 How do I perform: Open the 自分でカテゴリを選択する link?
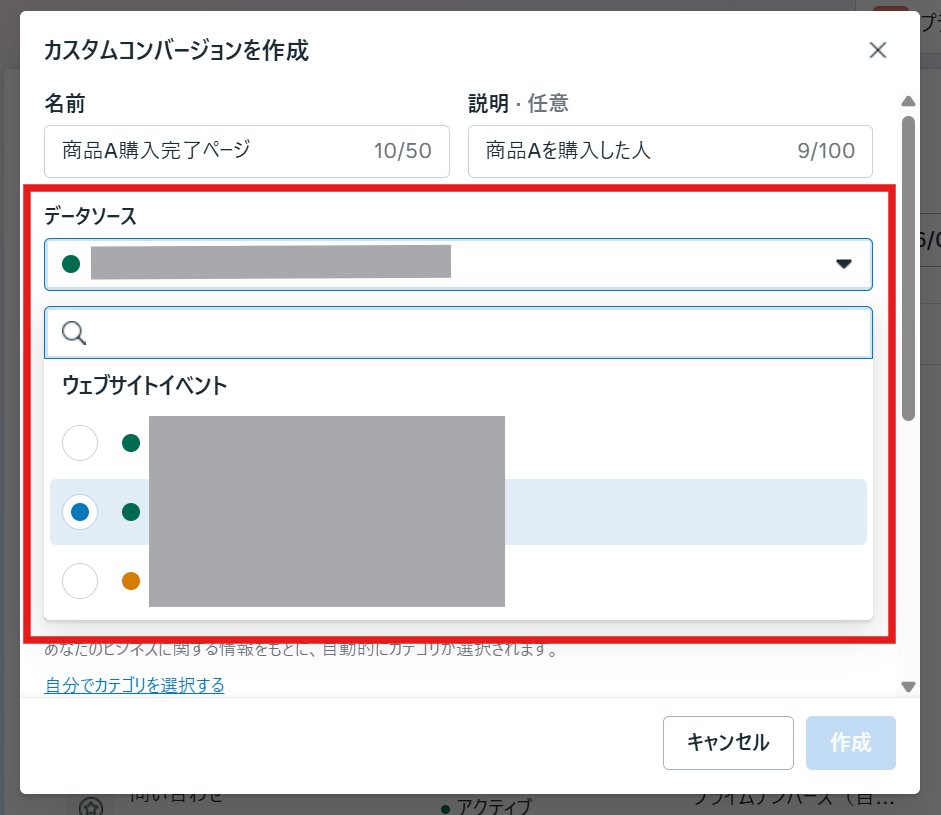(x=134, y=685)
